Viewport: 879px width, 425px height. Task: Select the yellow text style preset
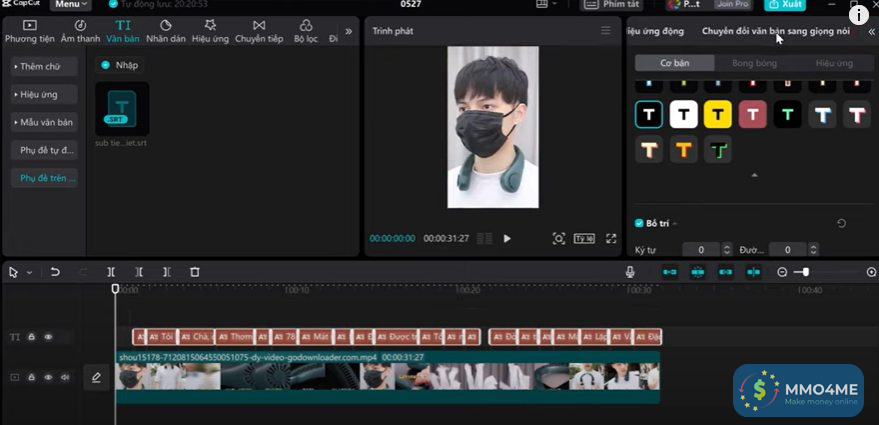[718, 115]
